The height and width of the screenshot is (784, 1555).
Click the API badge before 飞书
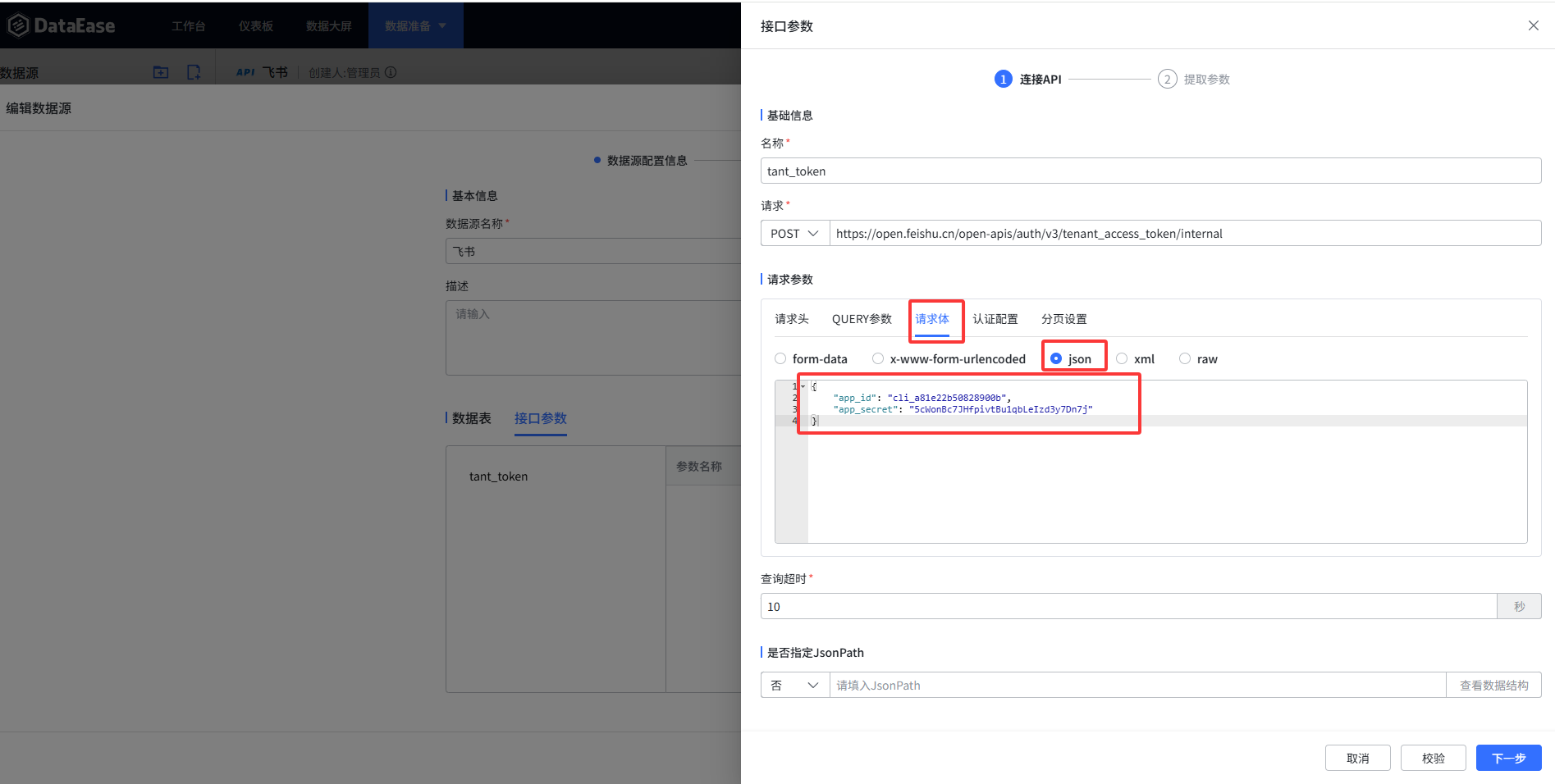coord(245,72)
